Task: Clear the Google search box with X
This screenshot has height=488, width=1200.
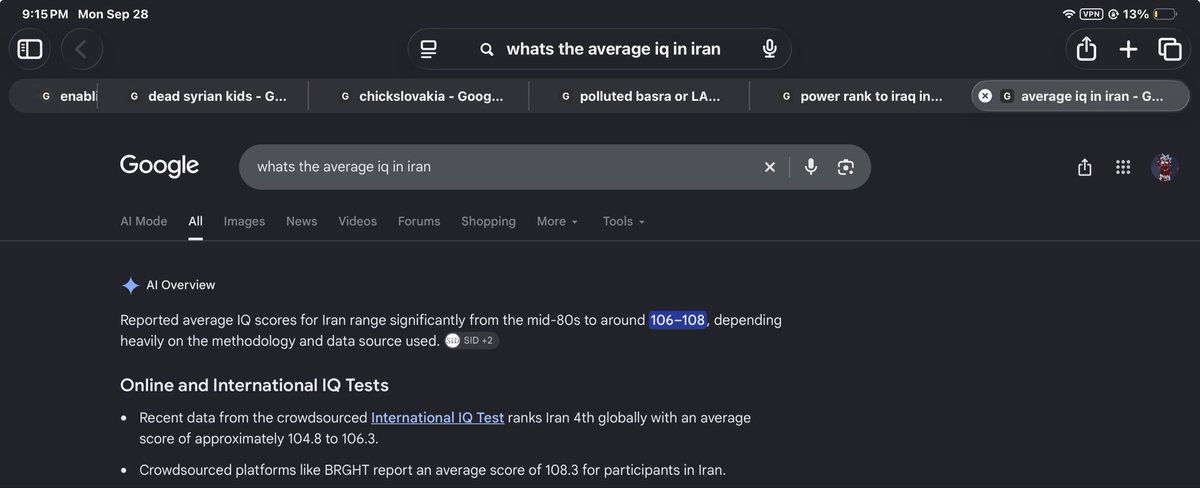Action: pos(770,167)
